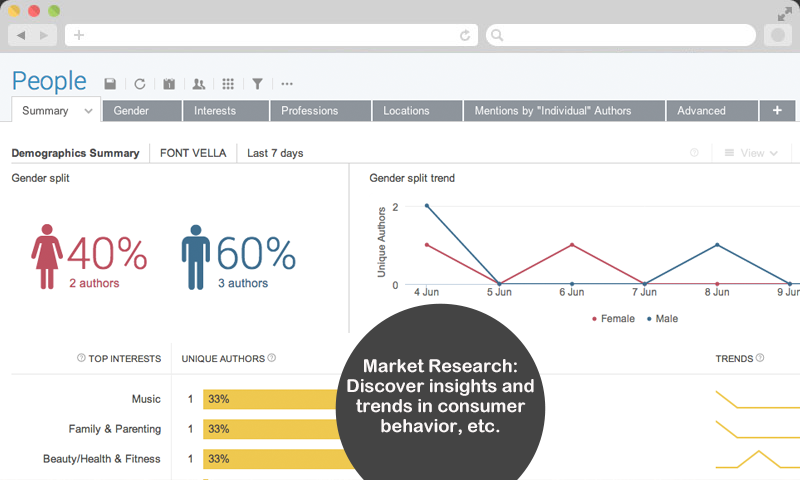Click the "2 authors" label
Screen dimensions: 800x480
[94, 283]
